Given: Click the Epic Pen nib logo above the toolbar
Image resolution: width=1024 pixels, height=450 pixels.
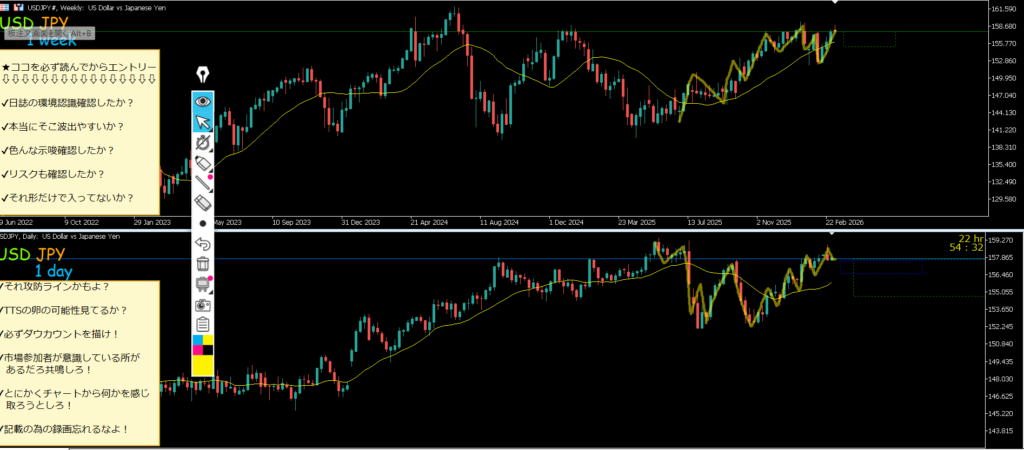Looking at the screenshot, I should point(202,74).
